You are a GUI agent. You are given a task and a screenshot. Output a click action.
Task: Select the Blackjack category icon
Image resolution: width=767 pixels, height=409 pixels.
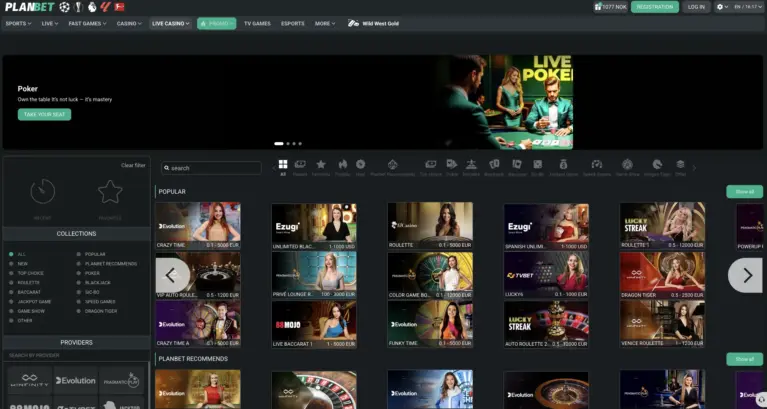494,164
